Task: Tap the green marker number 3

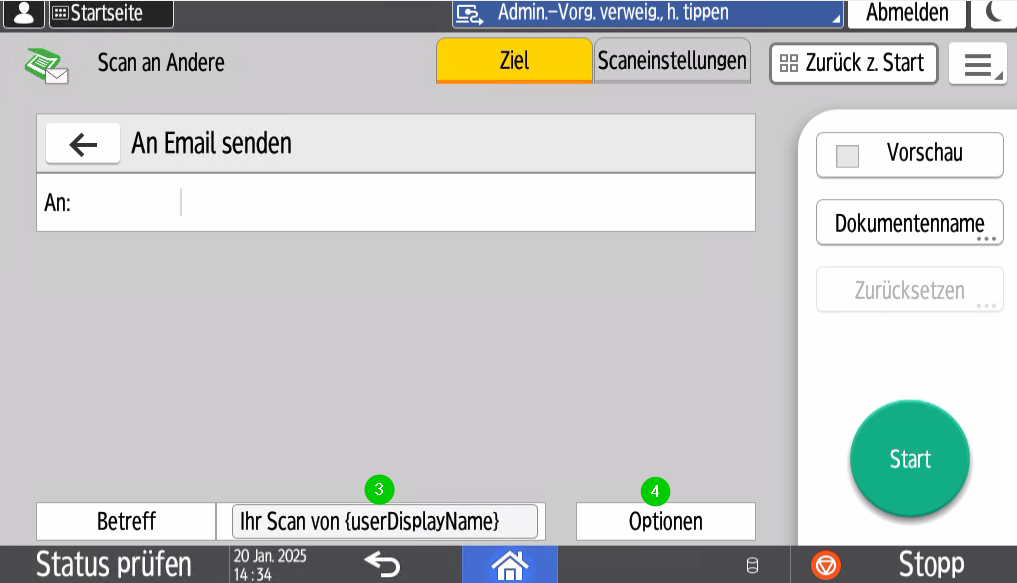Action: pos(379,490)
